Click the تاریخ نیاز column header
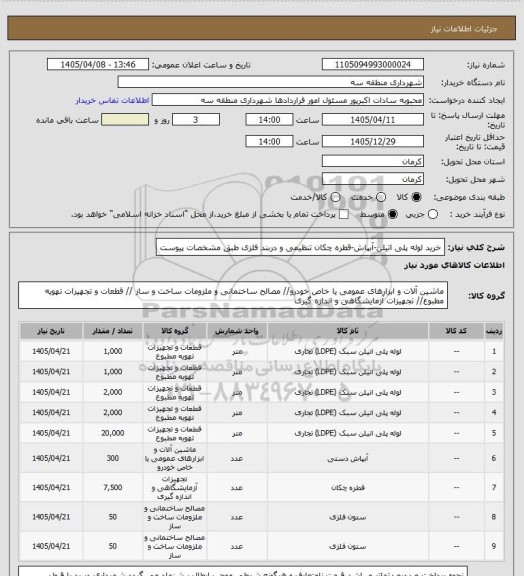This screenshot has height=576, width=524. [x=51, y=331]
